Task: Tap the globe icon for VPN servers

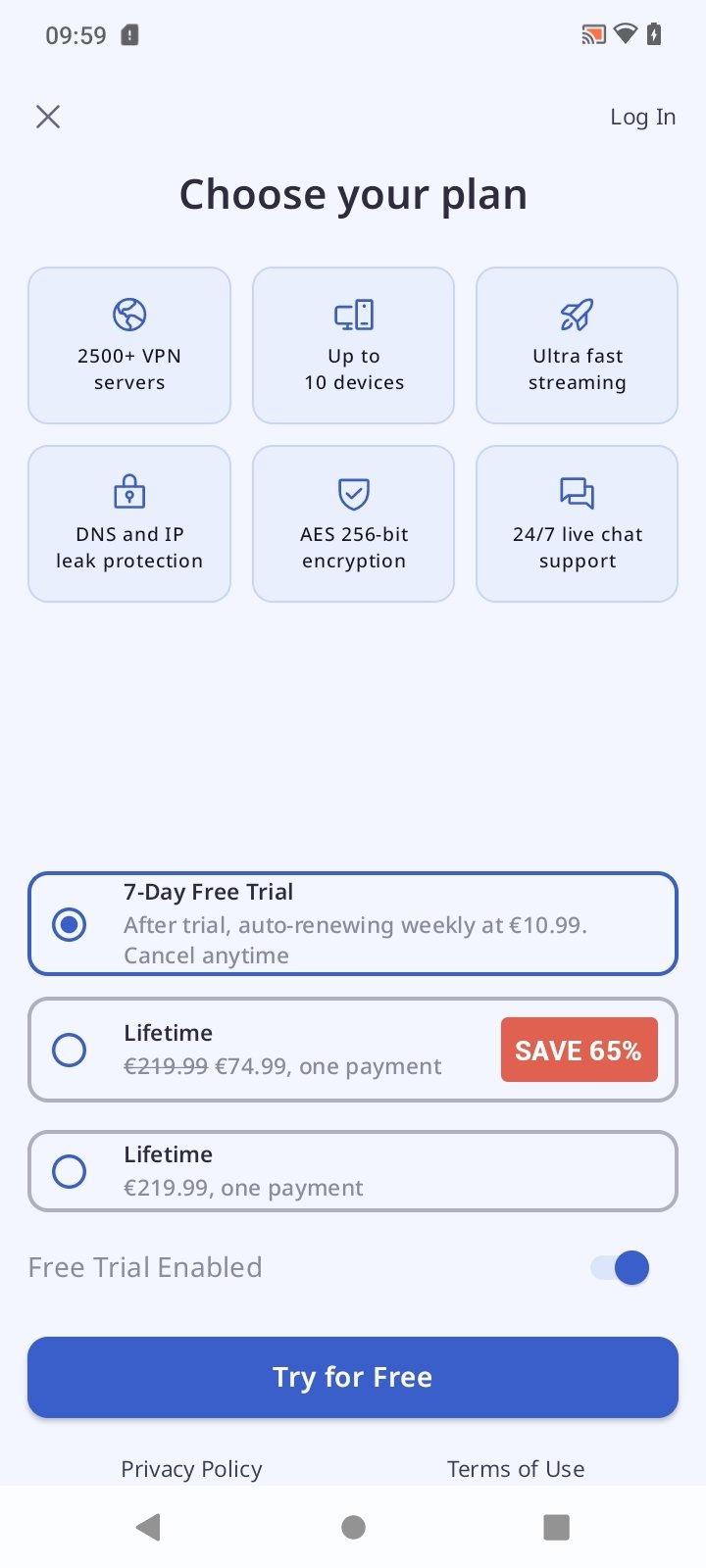Action: (129, 315)
